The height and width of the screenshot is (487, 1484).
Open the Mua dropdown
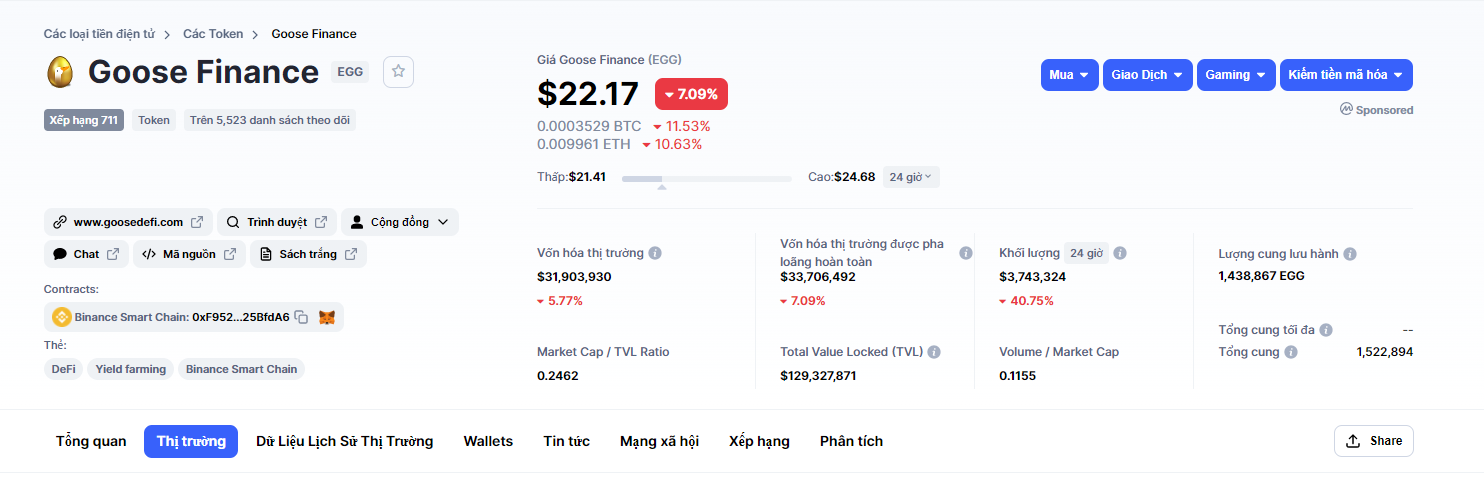pos(1069,75)
